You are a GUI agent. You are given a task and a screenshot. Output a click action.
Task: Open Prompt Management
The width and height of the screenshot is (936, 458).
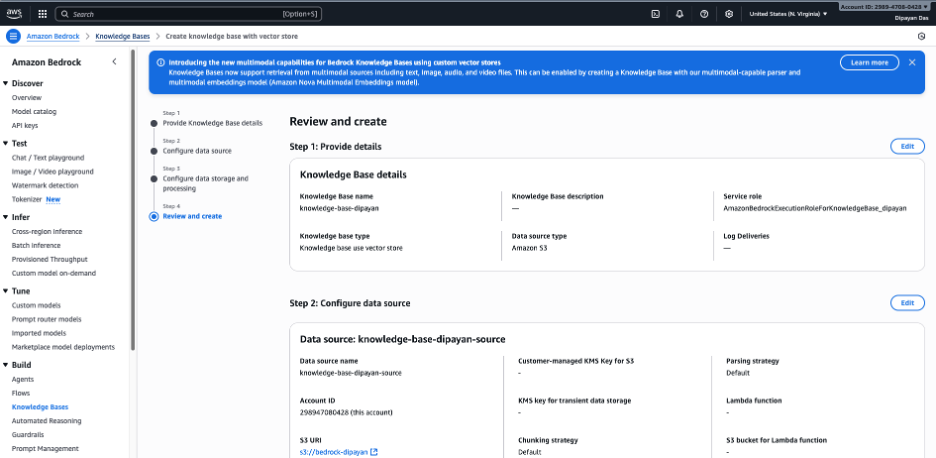point(45,448)
